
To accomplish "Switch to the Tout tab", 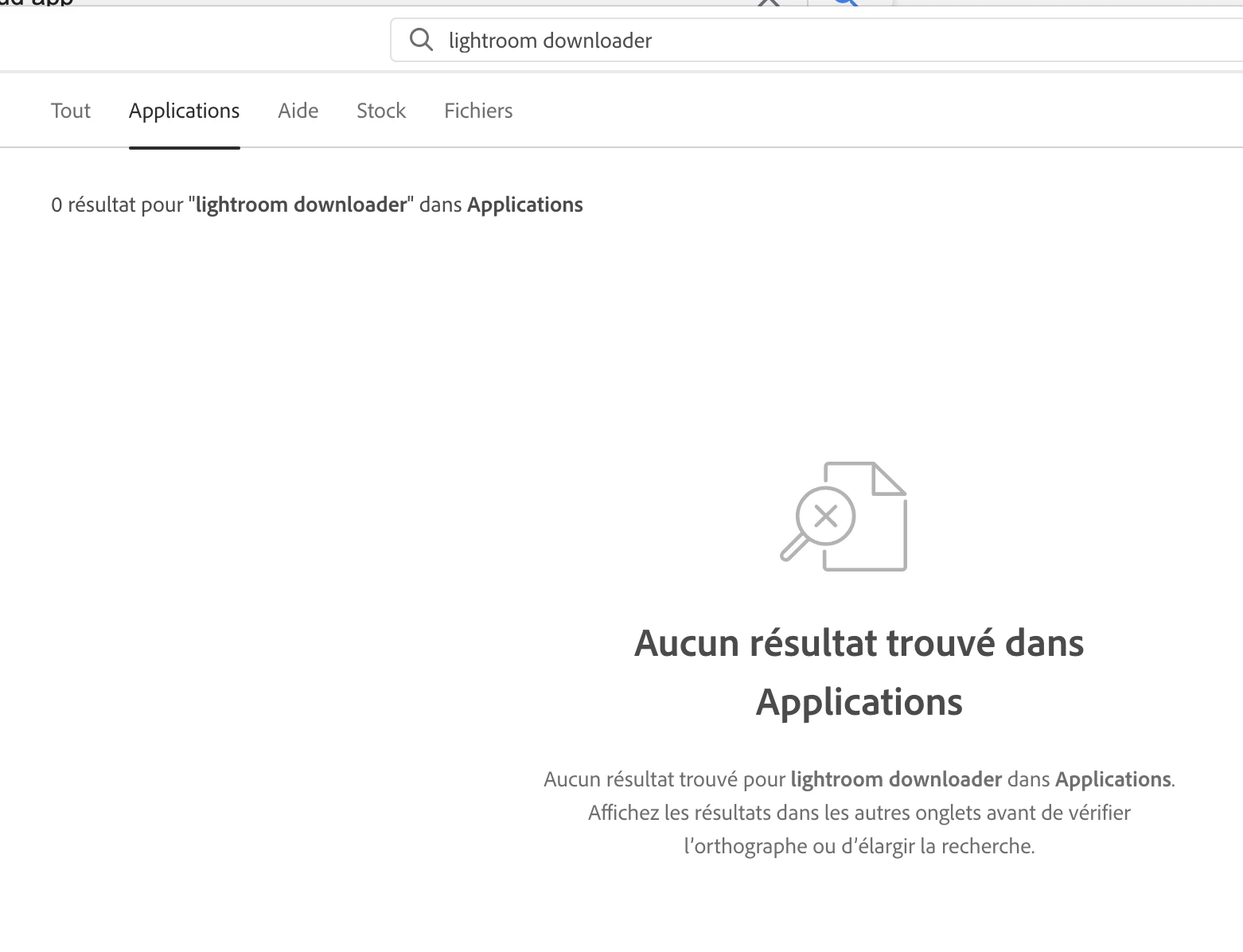I will (71, 111).
